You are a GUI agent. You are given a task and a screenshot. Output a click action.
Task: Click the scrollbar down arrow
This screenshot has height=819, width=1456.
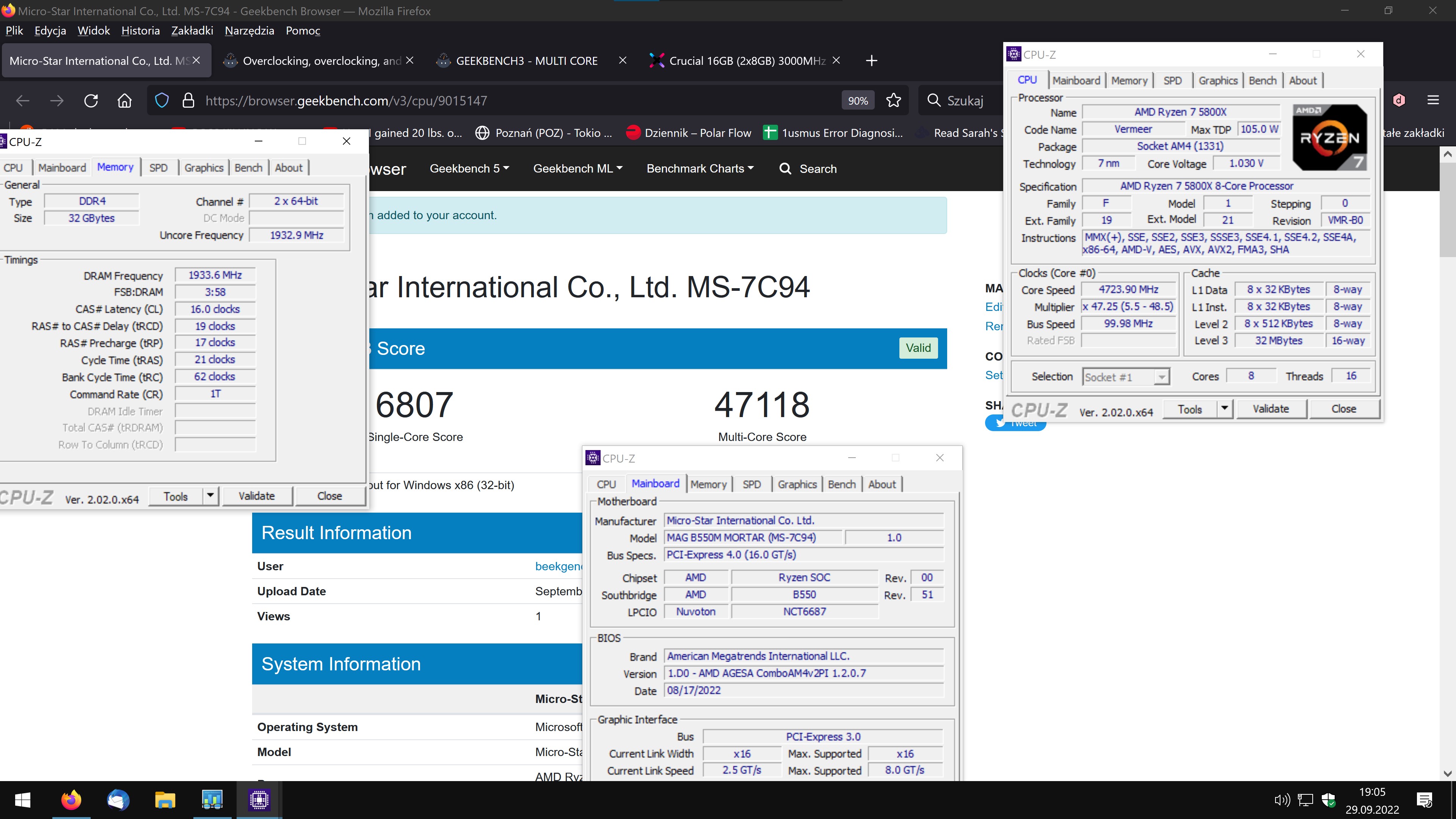pyautogui.click(x=1447, y=773)
